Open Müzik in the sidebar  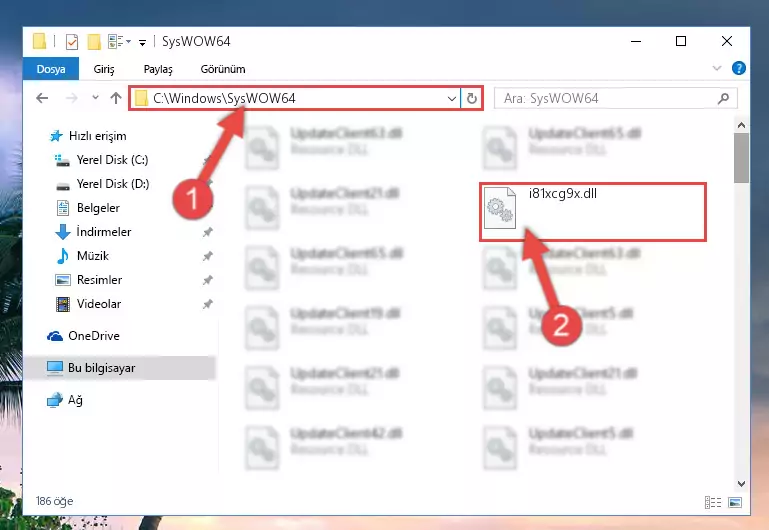click(93, 256)
